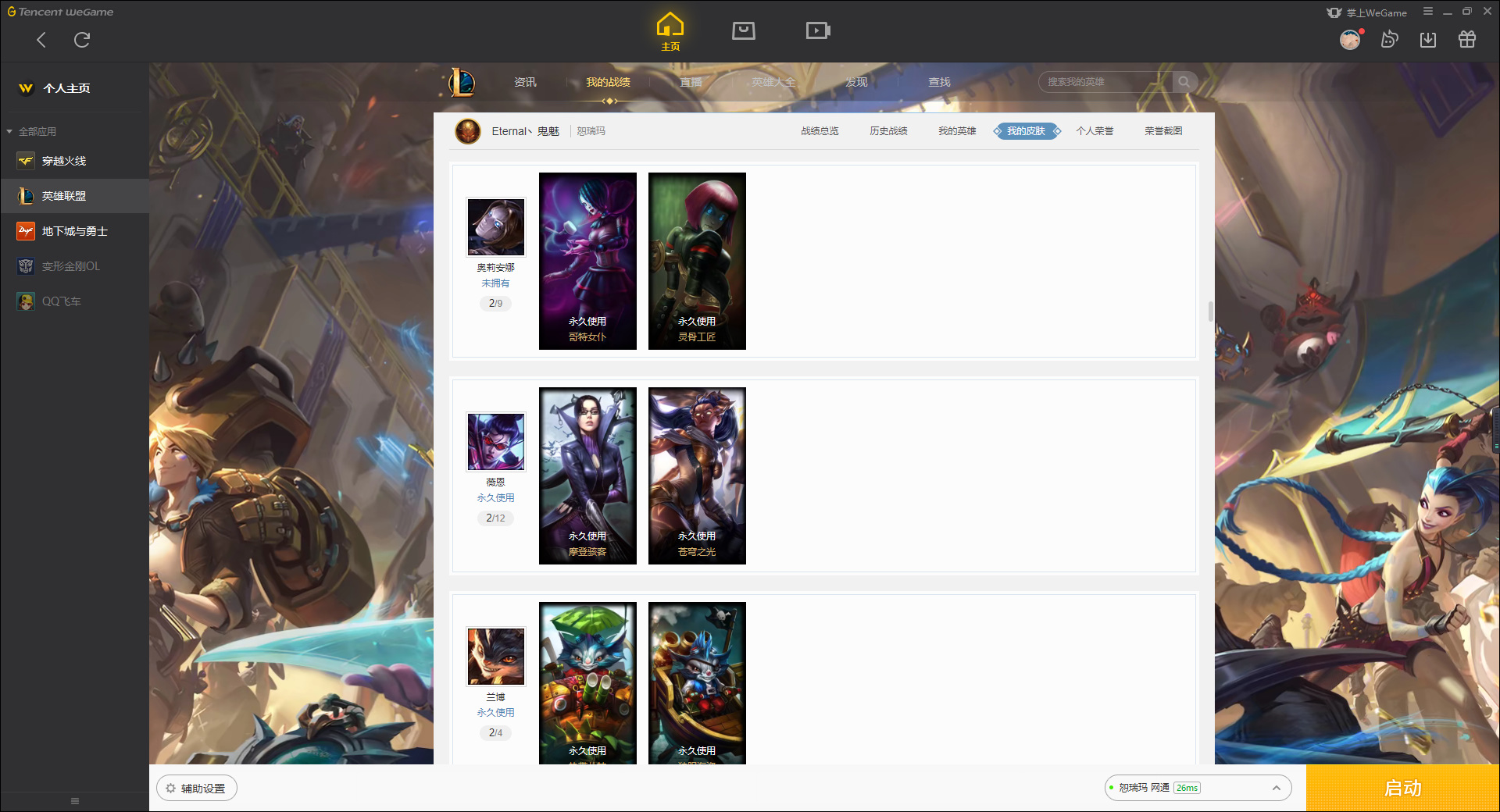Viewport: 1500px width, 812px height.
Task: Click the 兰博 champion portrait
Action: pos(496,656)
